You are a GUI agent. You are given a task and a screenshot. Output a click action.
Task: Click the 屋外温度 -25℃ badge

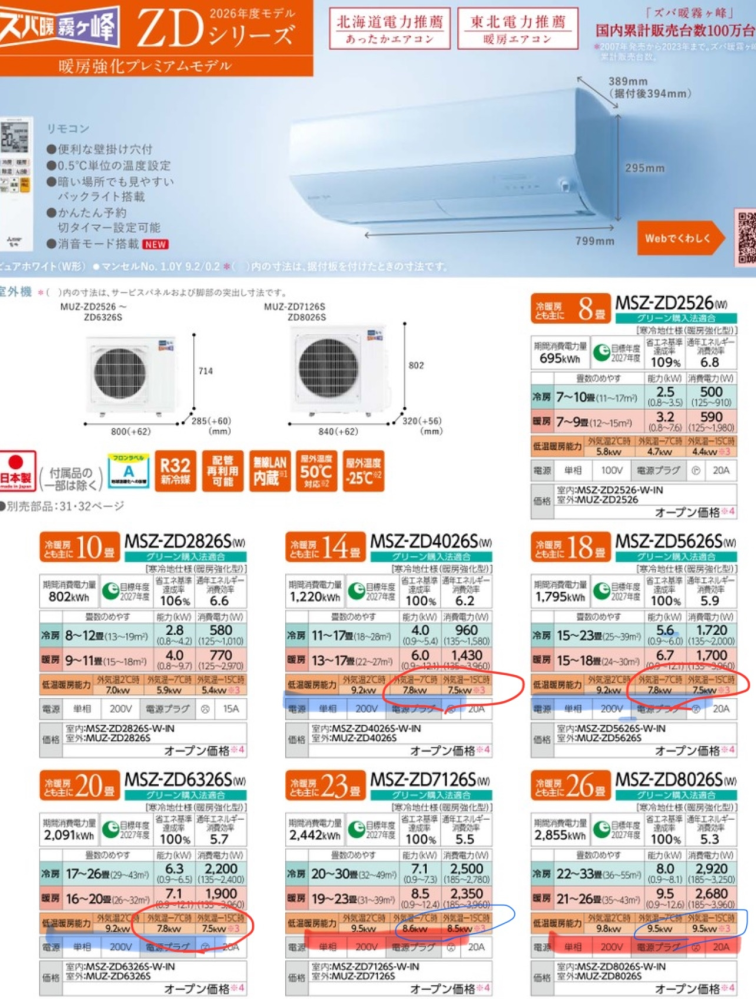pos(363,471)
